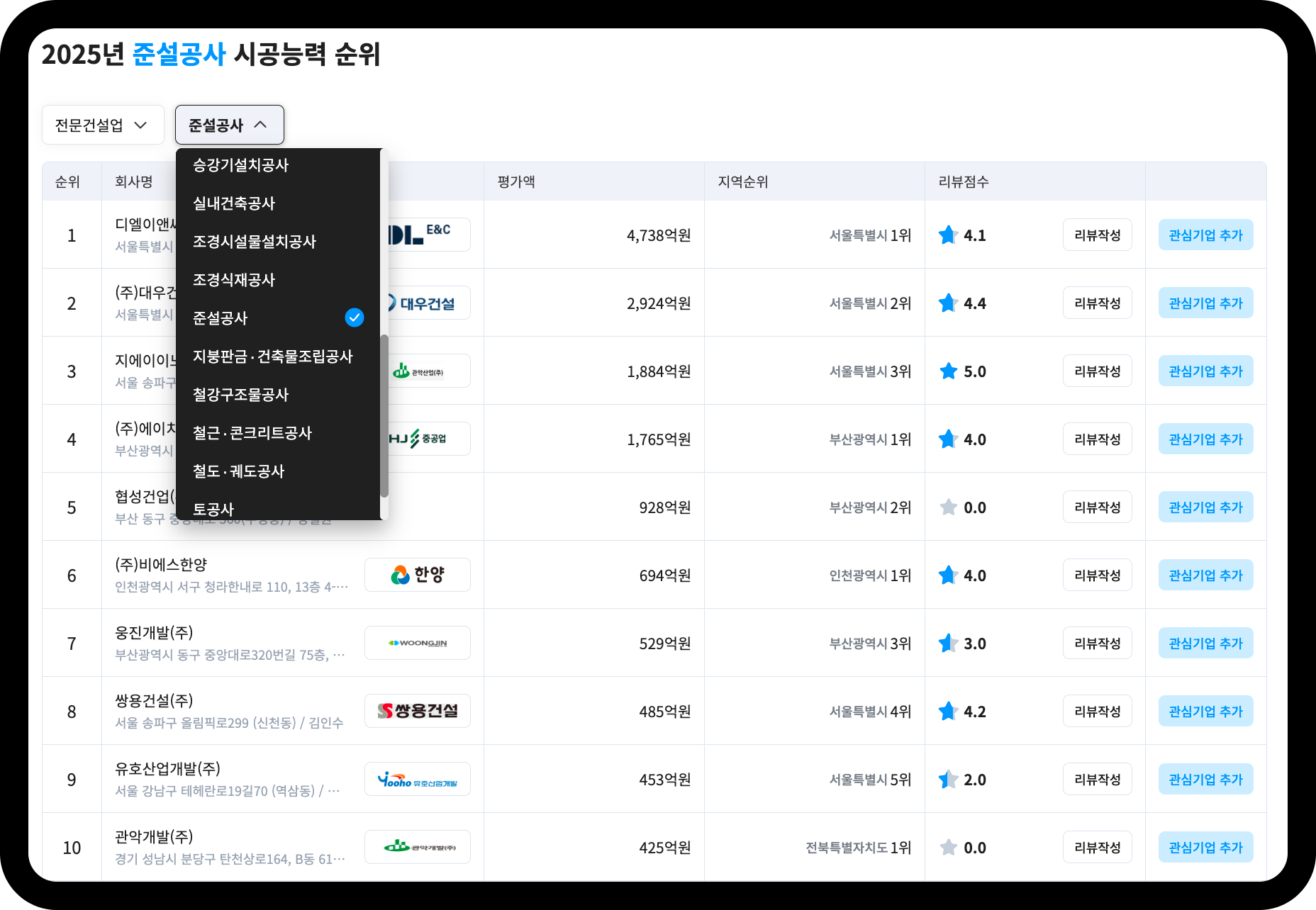1316x910 pixels.
Task: Click the 한양 company logo
Action: click(x=418, y=575)
